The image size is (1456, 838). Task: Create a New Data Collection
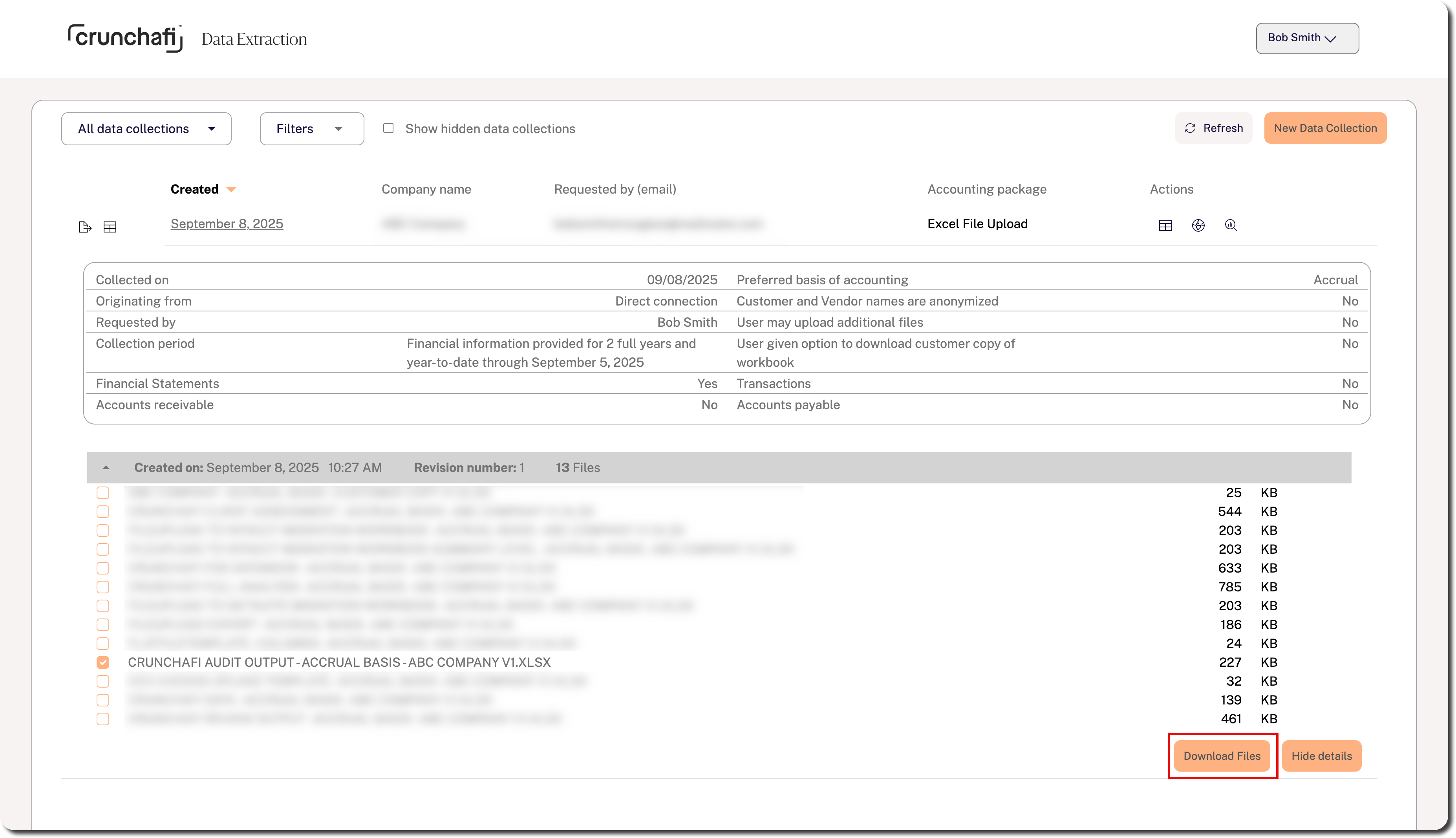click(1325, 128)
